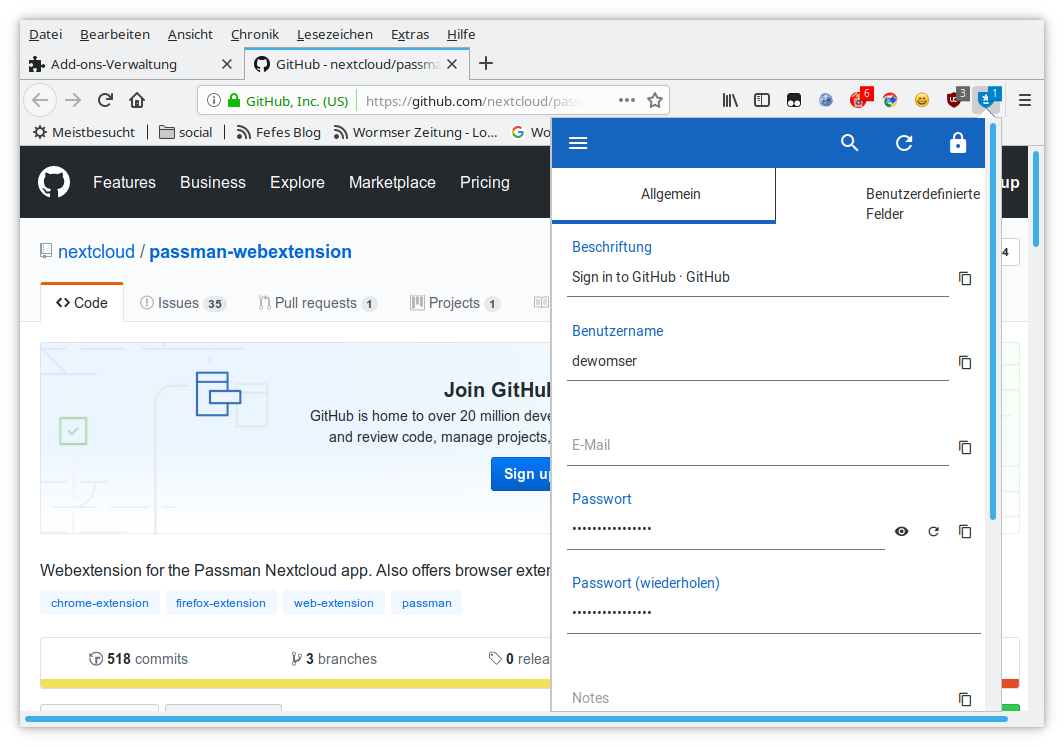Search credentials in Passman popup
Screen dimensions: 1064x747
(x=850, y=143)
